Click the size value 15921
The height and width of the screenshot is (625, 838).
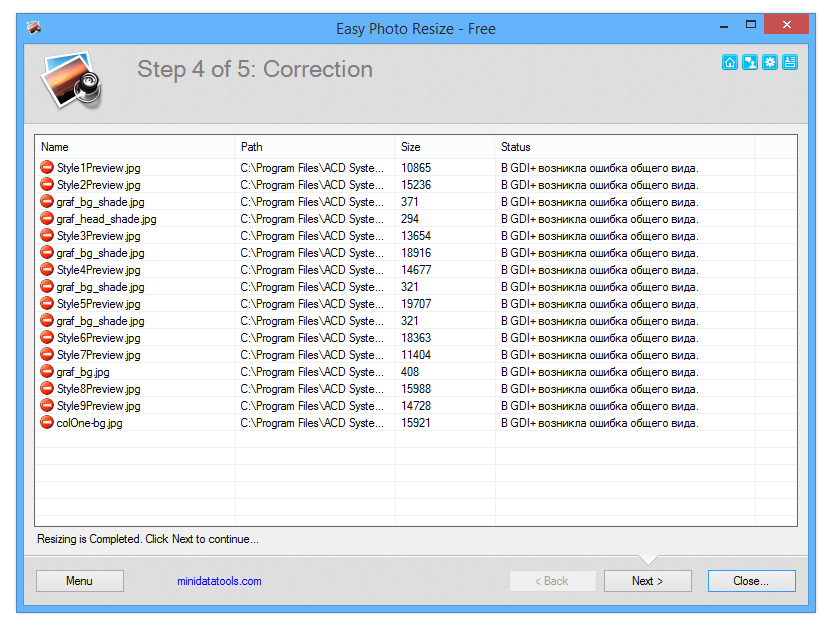coord(416,423)
